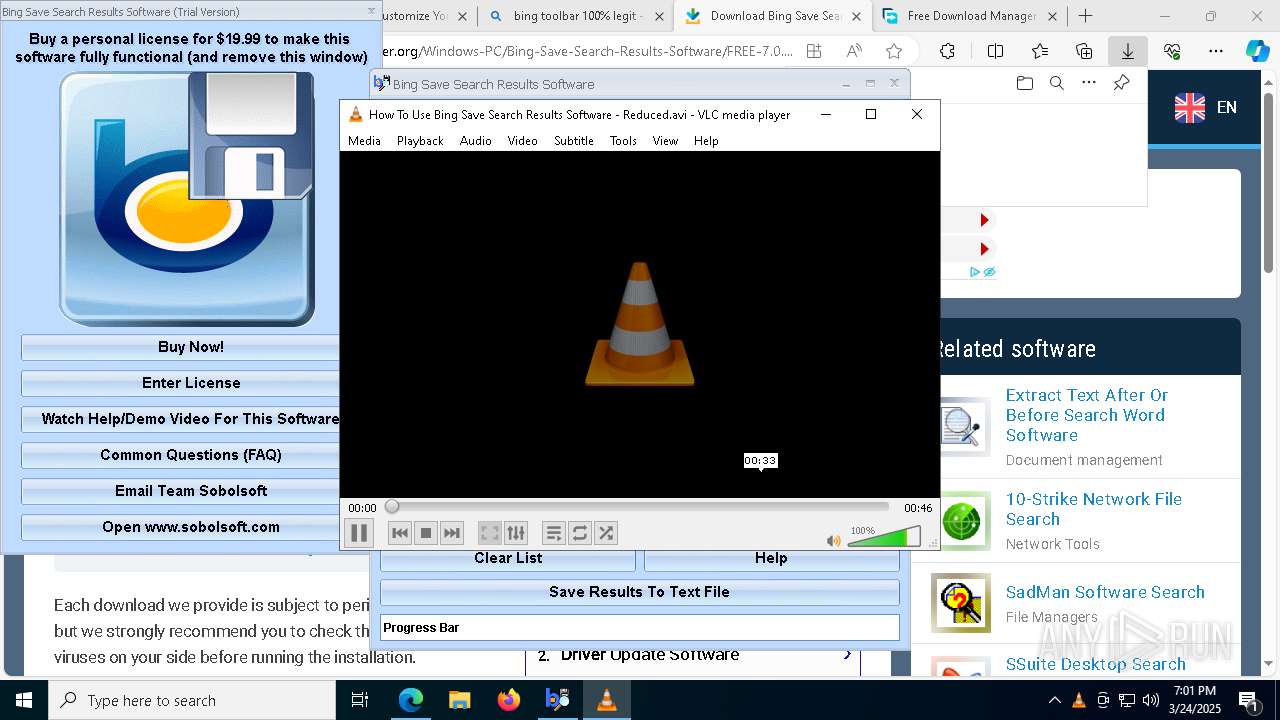Click the Clear List button
1280x720 pixels.
508,559
